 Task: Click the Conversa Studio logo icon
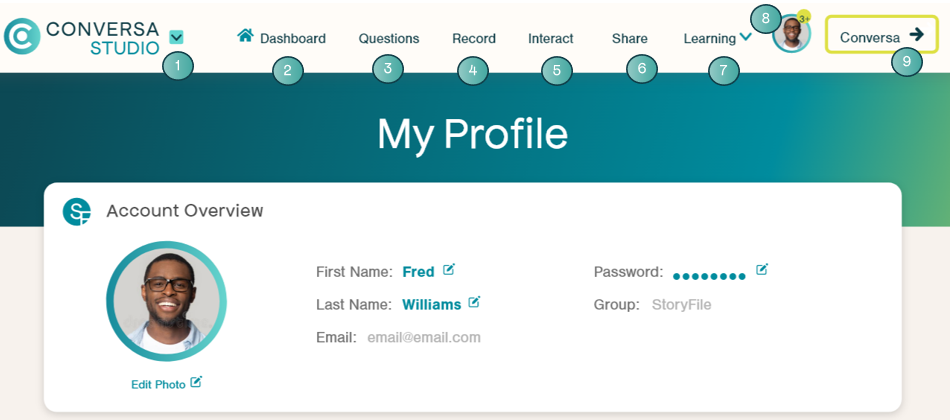coord(22,36)
